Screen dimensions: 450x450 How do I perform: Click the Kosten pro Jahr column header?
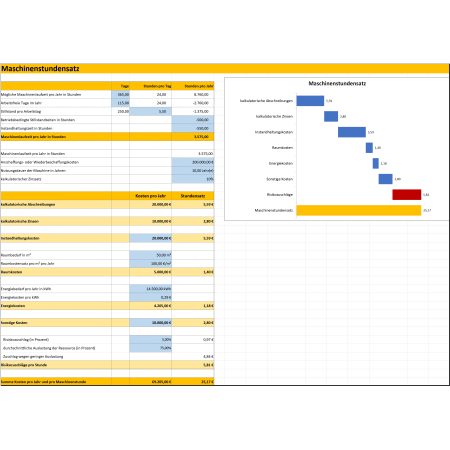coord(151,196)
